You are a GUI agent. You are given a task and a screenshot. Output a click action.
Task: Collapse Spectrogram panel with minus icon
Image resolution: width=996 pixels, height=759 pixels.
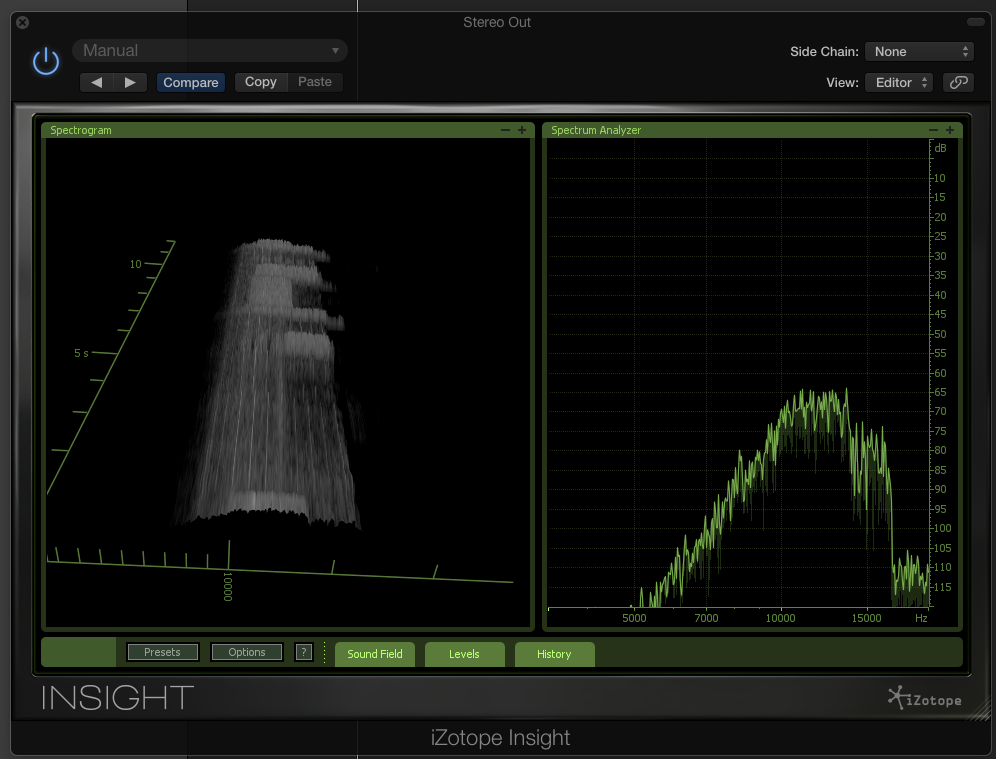coord(505,130)
